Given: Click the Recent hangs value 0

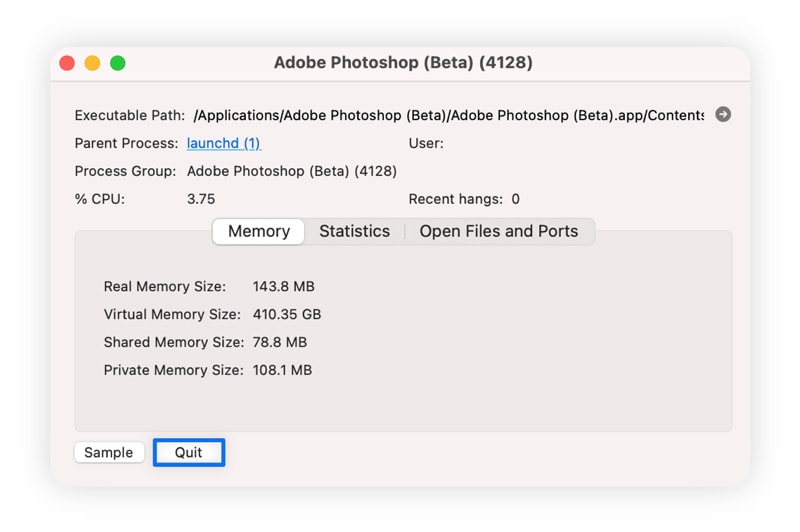Looking at the screenshot, I should [x=515, y=199].
